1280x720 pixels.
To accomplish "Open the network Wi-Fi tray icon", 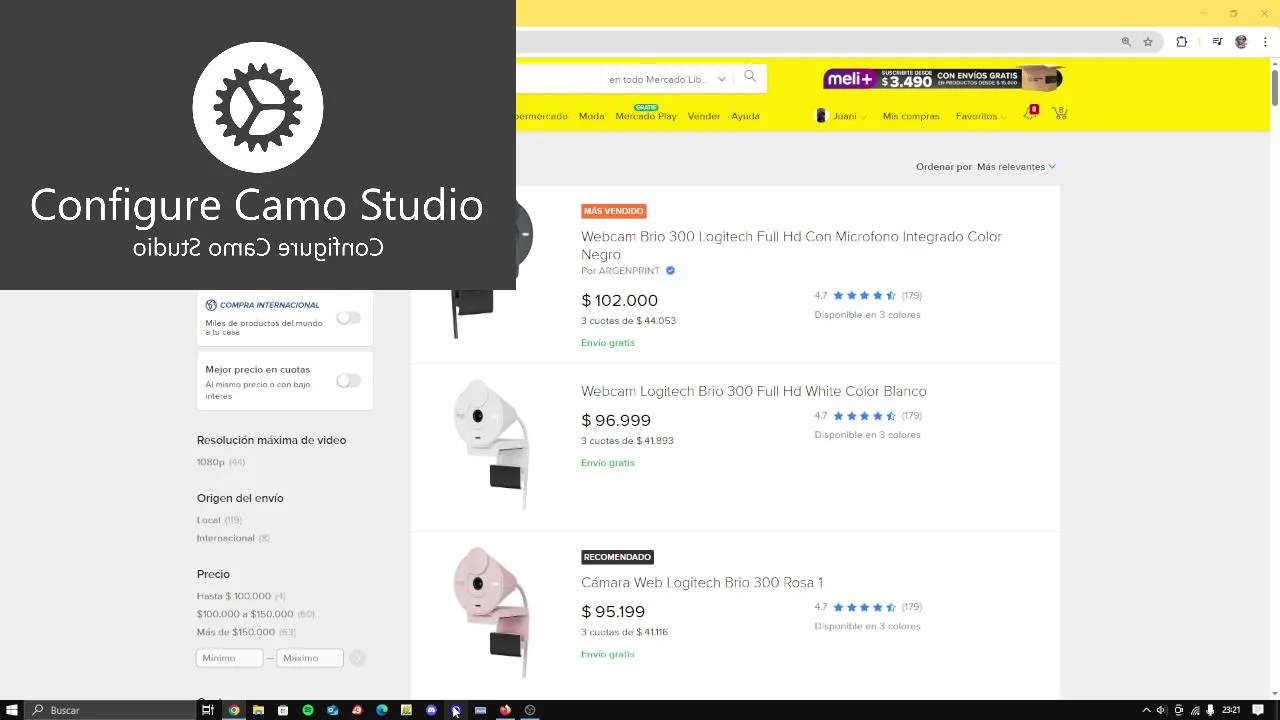I will 1195,710.
